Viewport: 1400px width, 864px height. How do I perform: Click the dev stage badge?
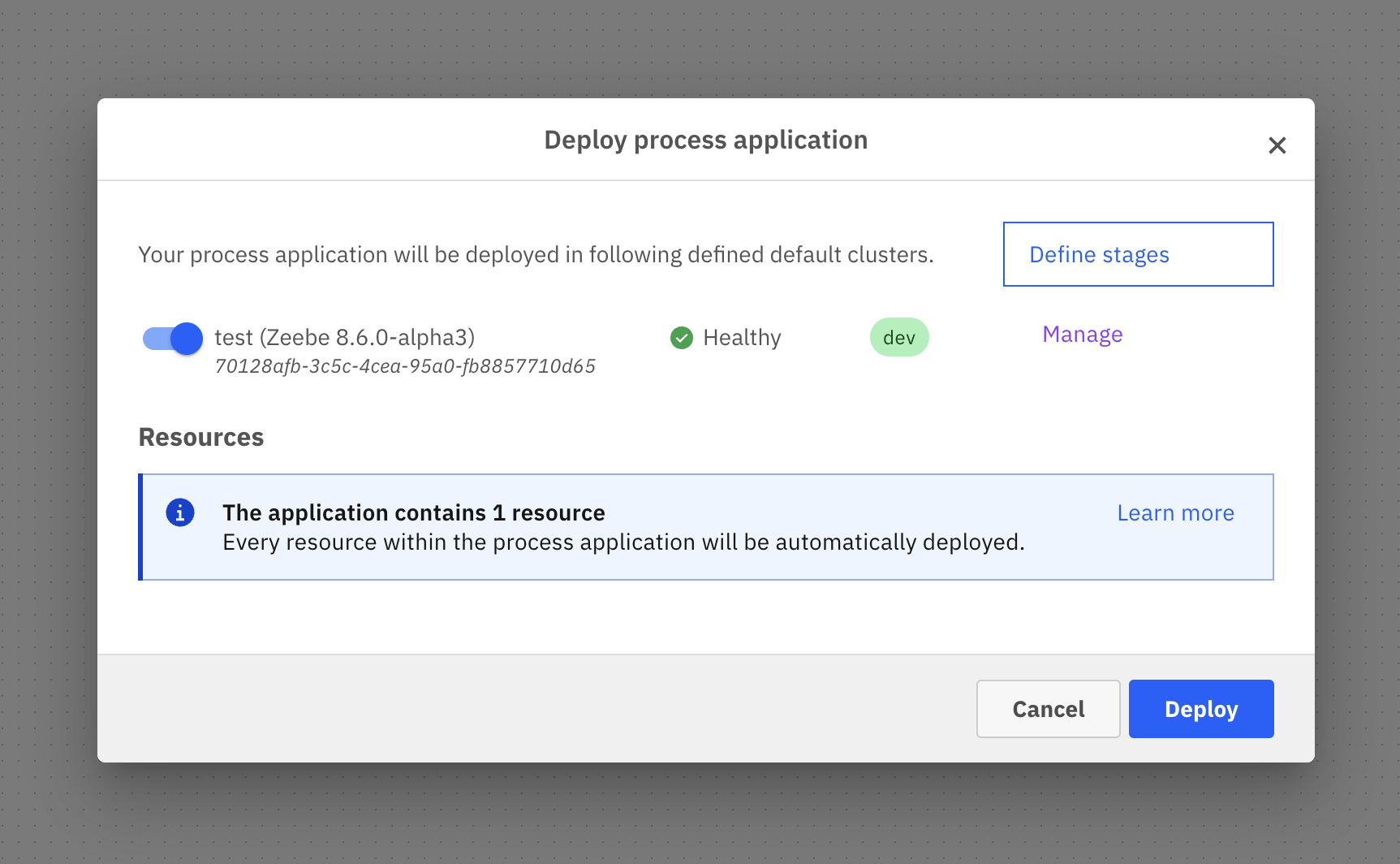click(899, 336)
